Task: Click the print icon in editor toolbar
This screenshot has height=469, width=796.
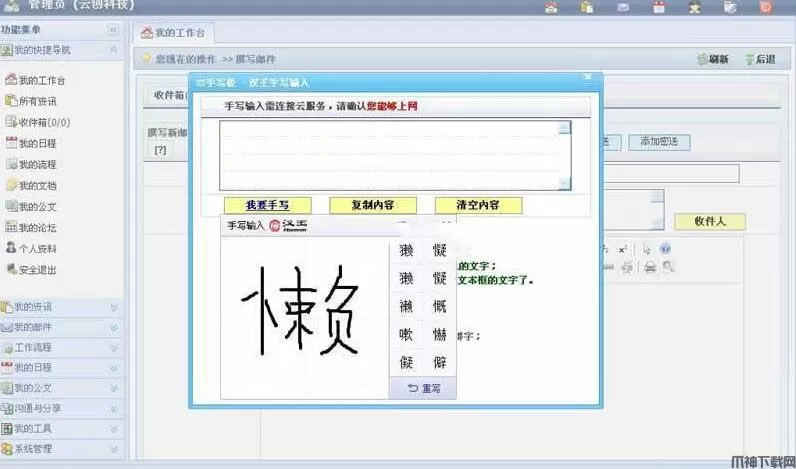Action: tap(650, 267)
